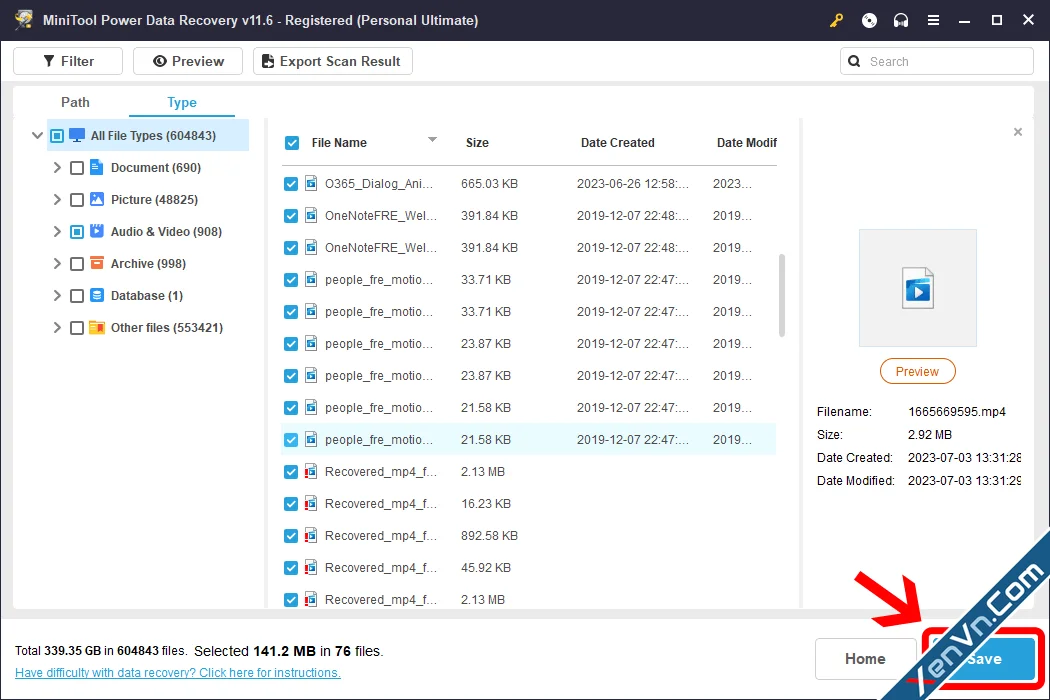Open the Filter button

[x=68, y=61]
